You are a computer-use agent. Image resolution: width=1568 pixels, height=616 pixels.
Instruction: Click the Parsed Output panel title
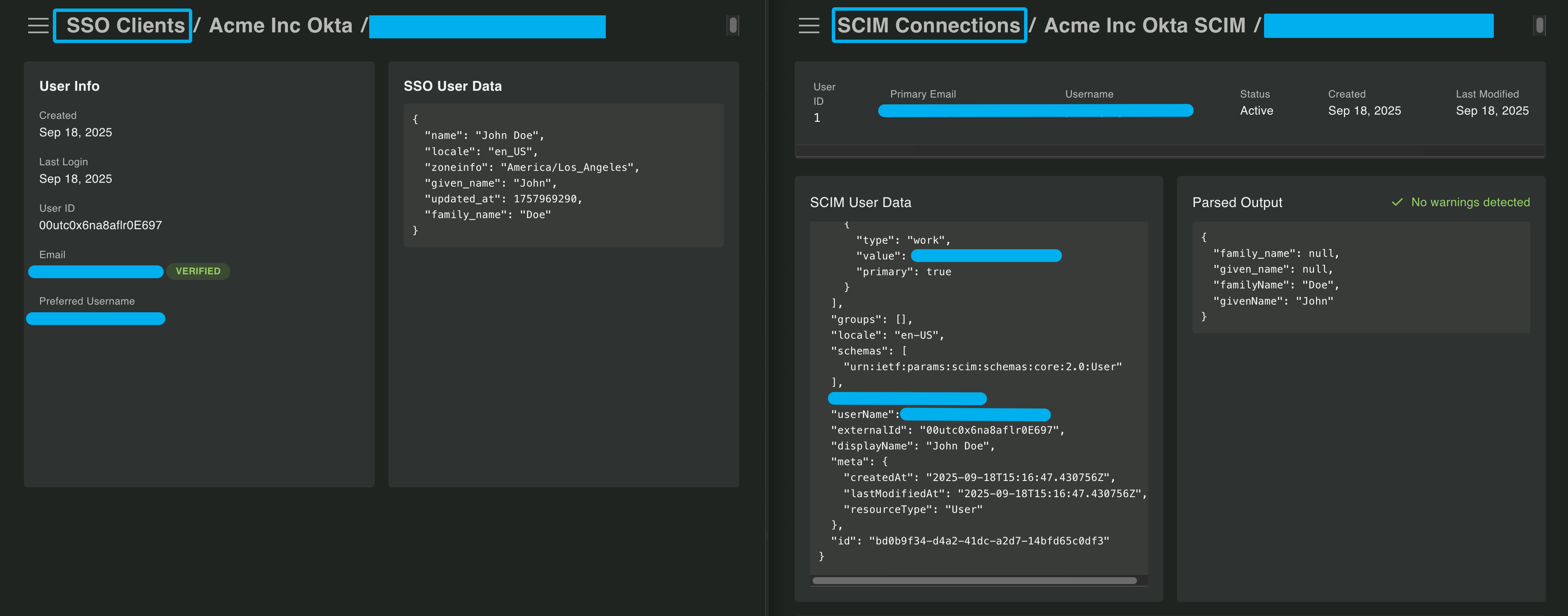click(x=1238, y=202)
